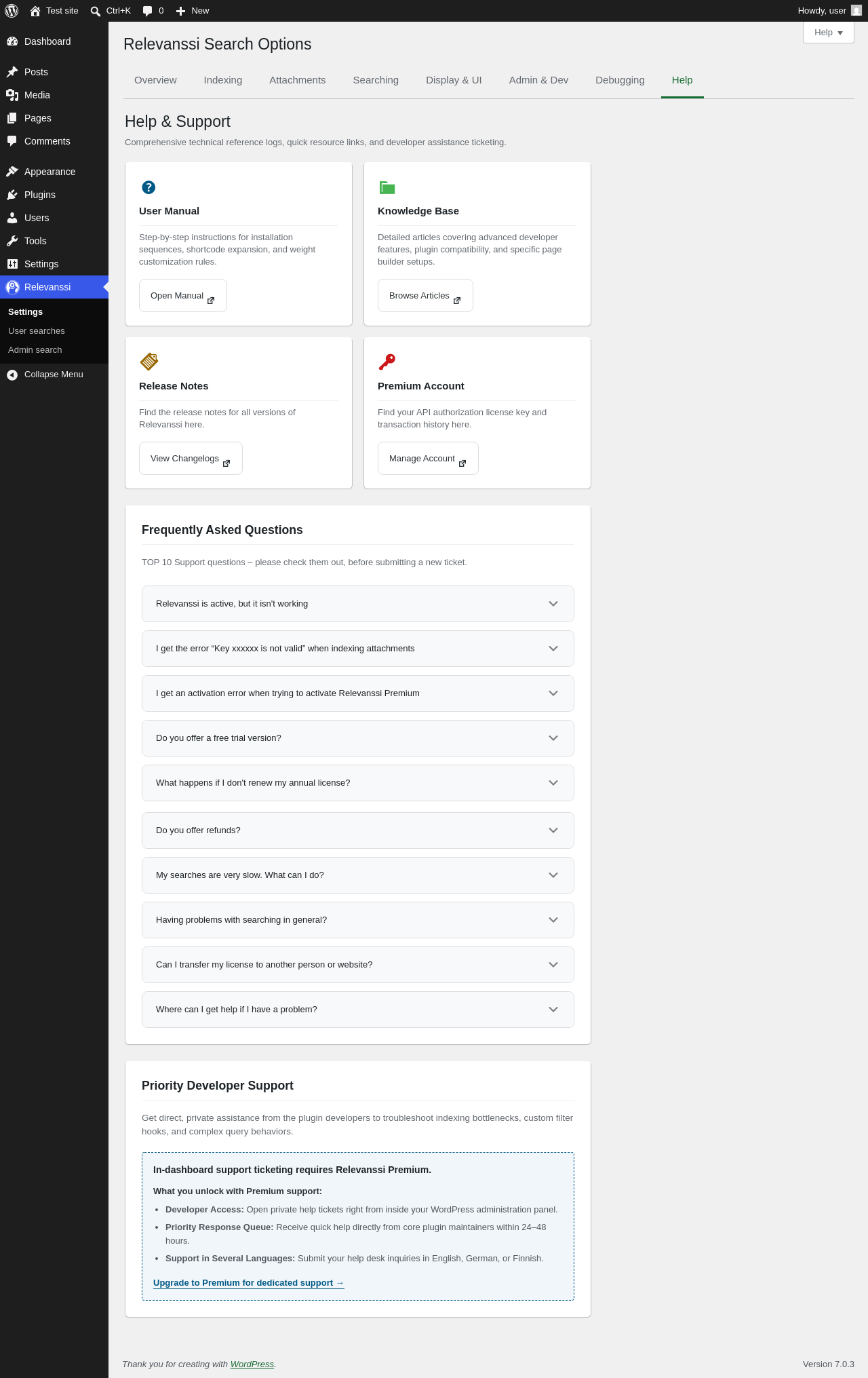
Task: Click the New label in admin bar
Action: (x=200, y=11)
